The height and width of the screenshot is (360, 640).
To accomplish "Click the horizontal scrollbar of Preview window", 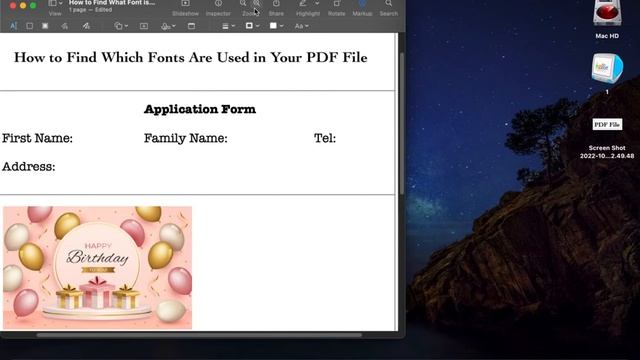I will pos(199,335).
